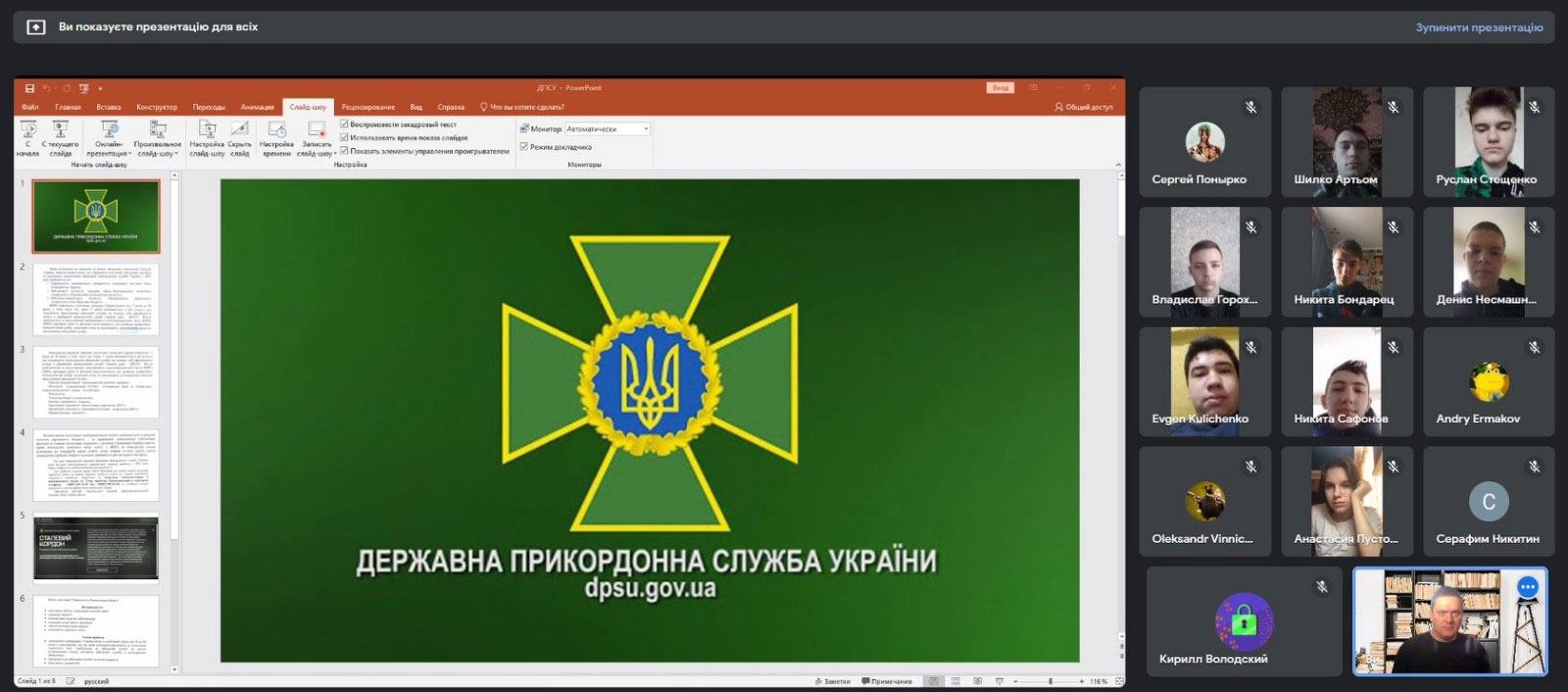Switch to the Вид tab
The width and height of the screenshot is (1568, 692).
tap(416, 107)
